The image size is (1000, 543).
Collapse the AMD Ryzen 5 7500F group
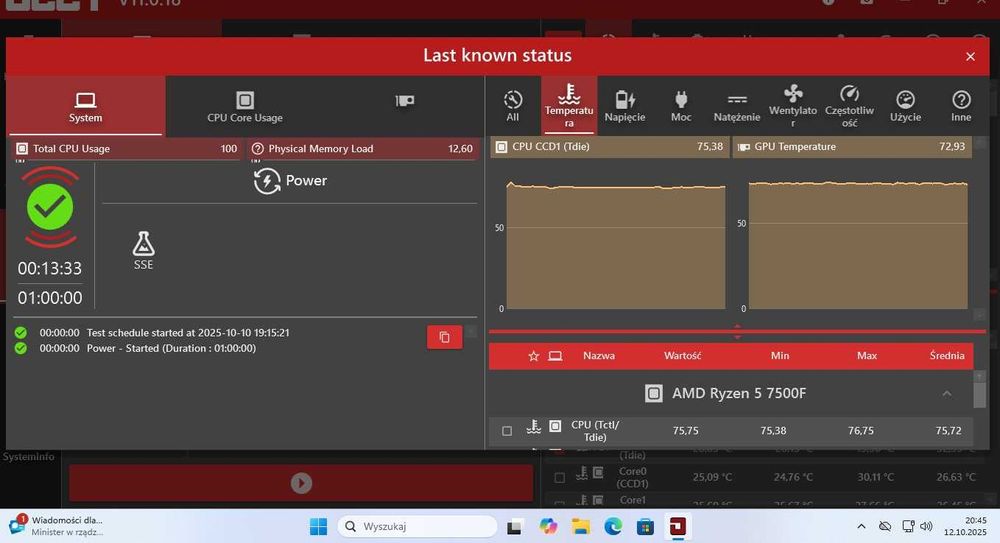(x=947, y=394)
